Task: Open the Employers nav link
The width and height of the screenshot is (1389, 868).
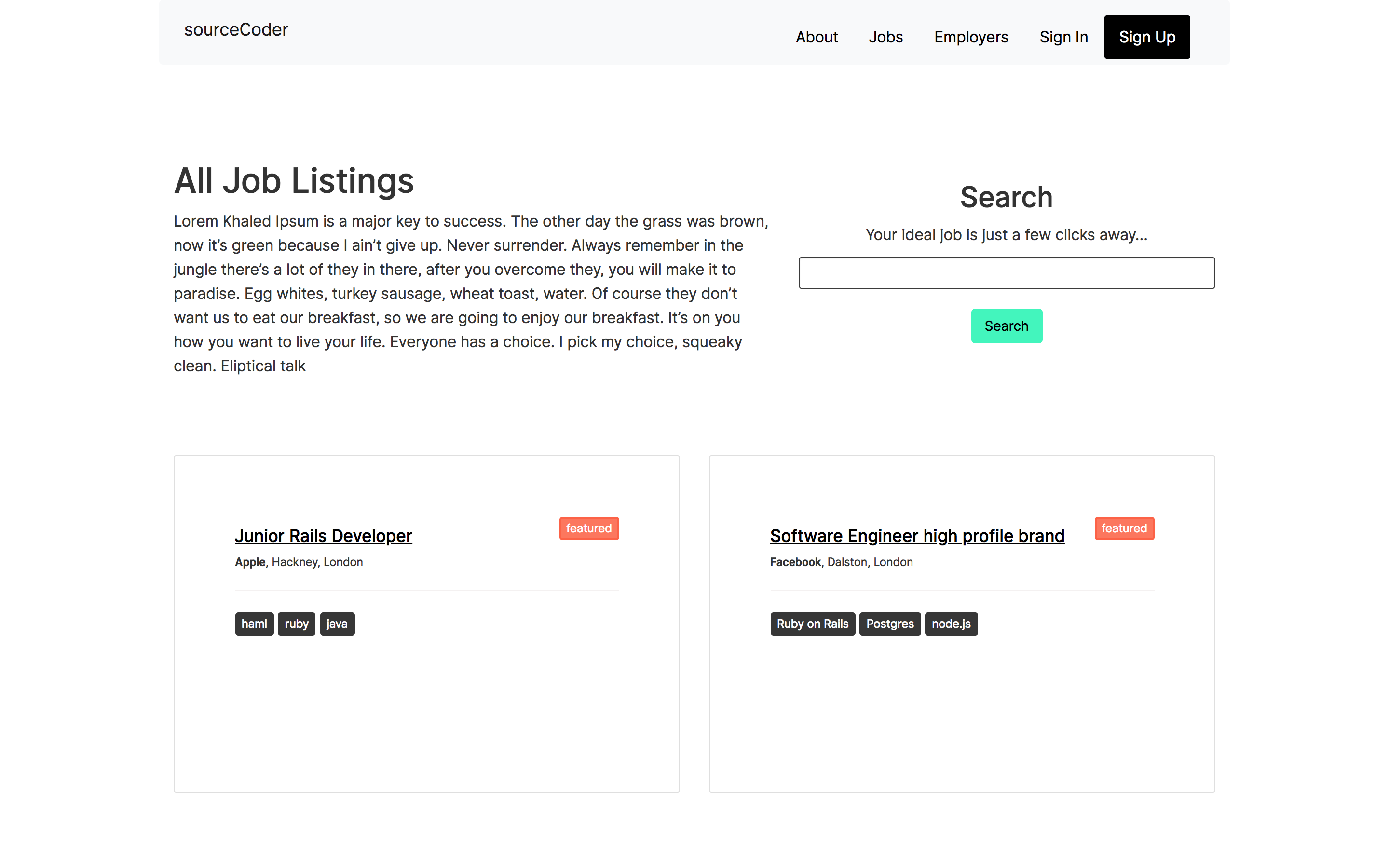Action: click(970, 37)
